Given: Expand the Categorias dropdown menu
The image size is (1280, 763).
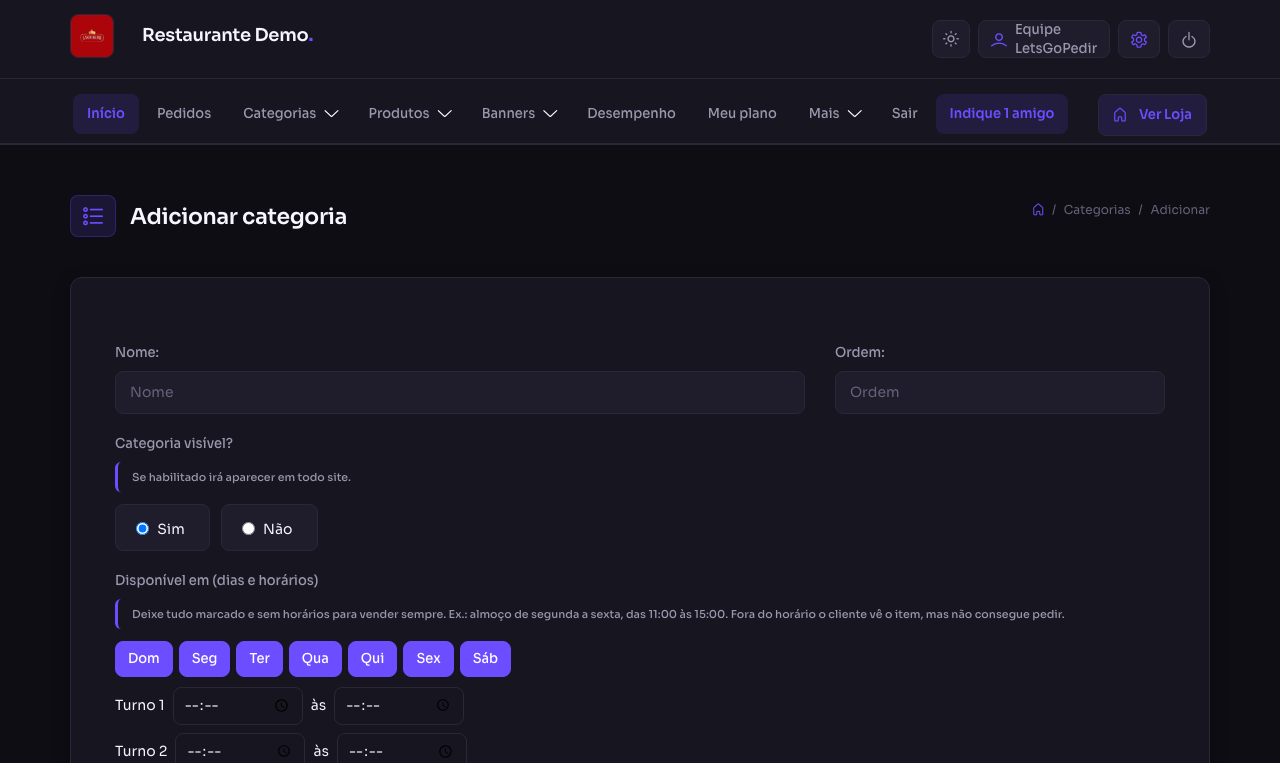Looking at the screenshot, I should 291,114.
